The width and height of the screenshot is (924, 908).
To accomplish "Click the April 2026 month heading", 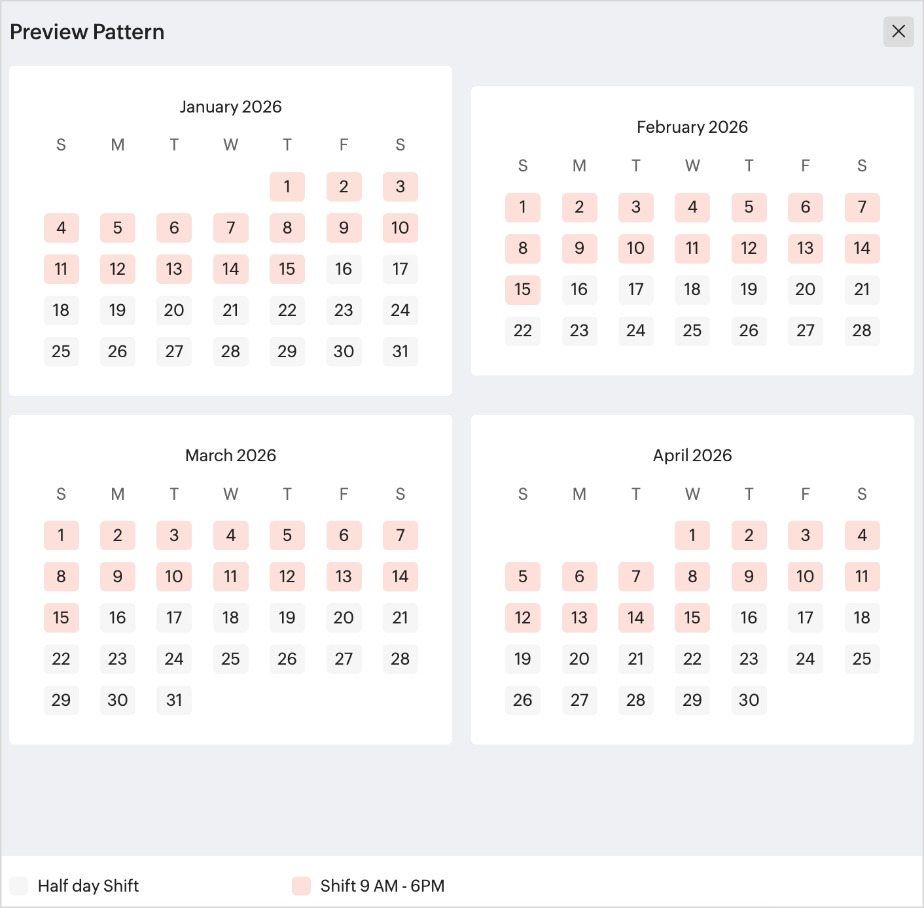I will [692, 455].
